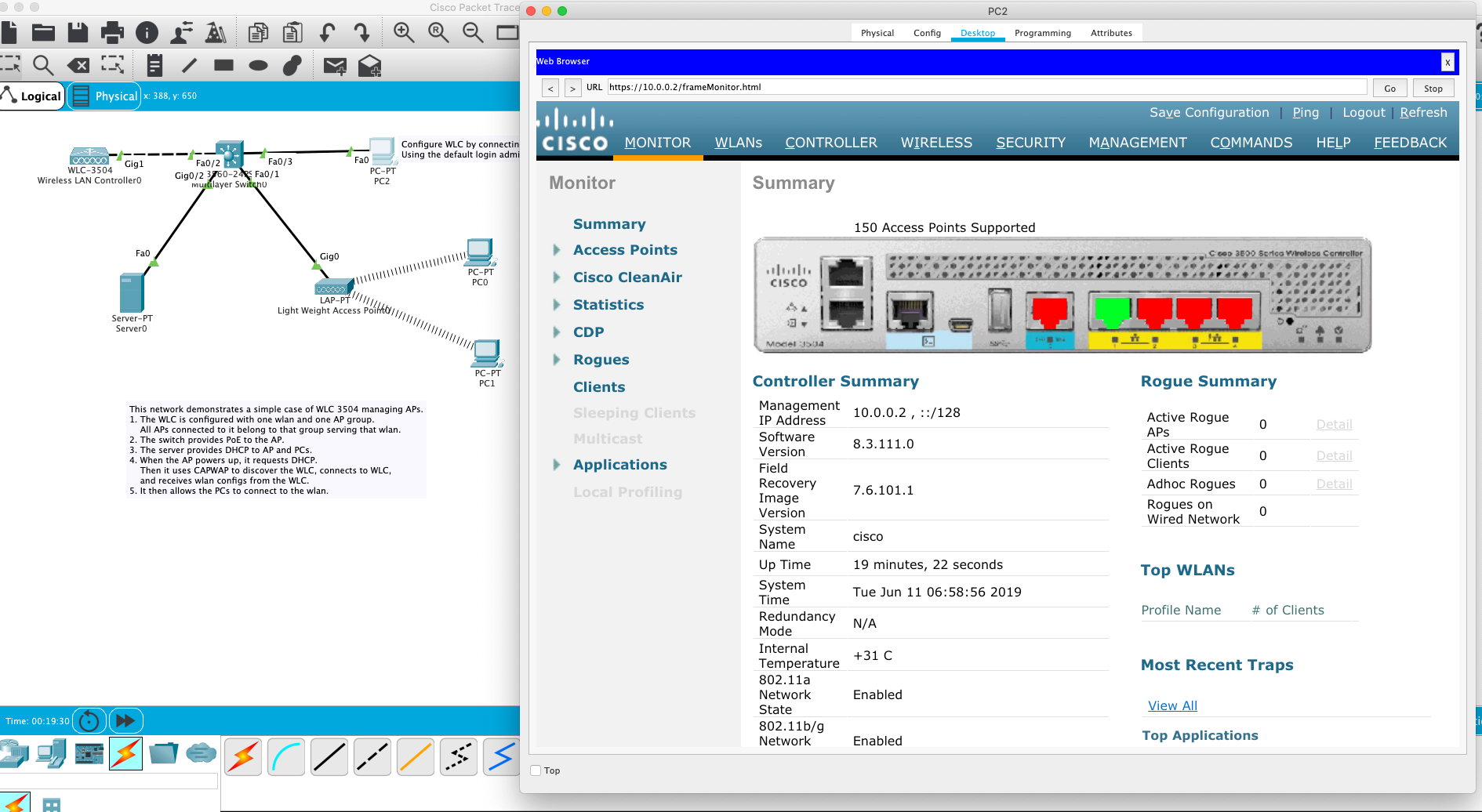The height and width of the screenshot is (812, 1482).
Task: Open the SECURITY menu
Action: tap(1030, 143)
